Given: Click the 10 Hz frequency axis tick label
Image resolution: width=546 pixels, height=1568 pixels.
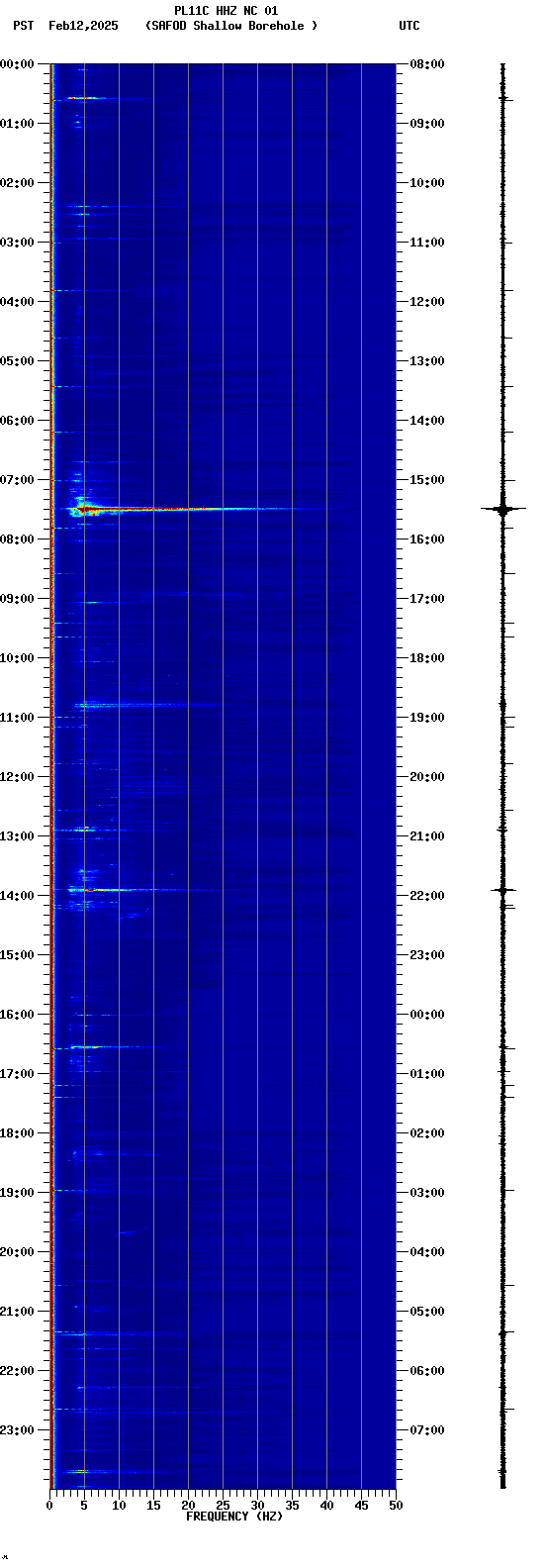Looking at the screenshot, I should coord(119,1506).
